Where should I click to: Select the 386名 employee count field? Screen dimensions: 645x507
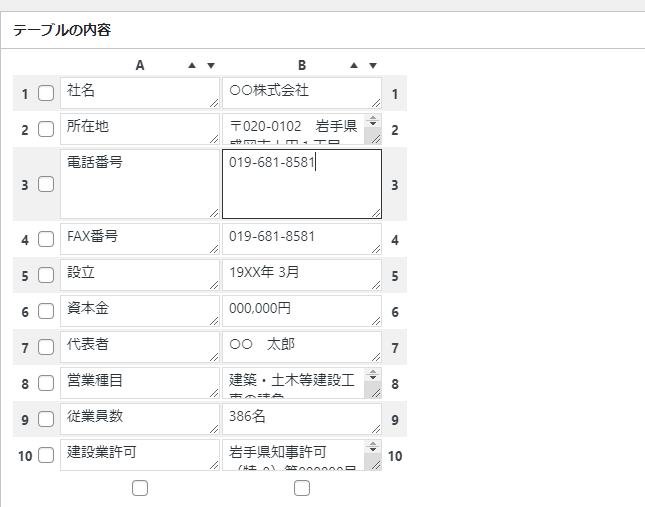coord(300,419)
